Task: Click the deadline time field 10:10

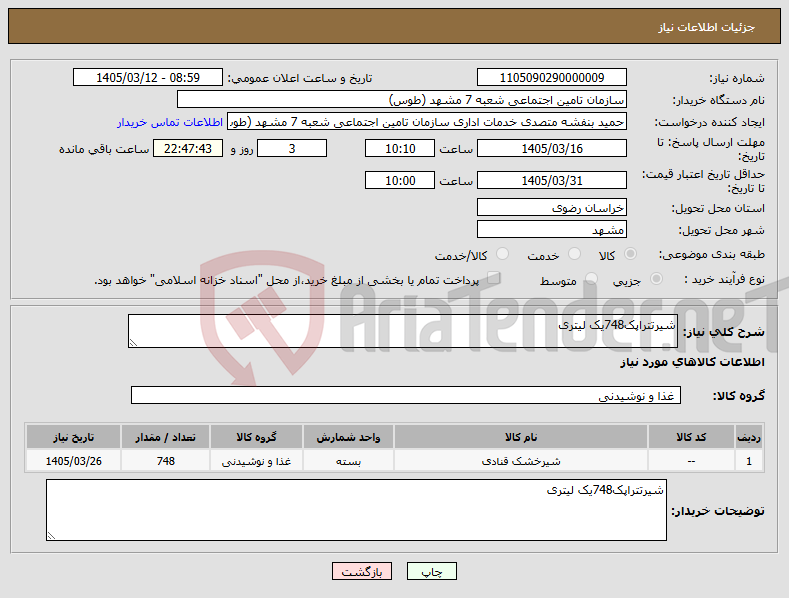Action: tap(400, 148)
